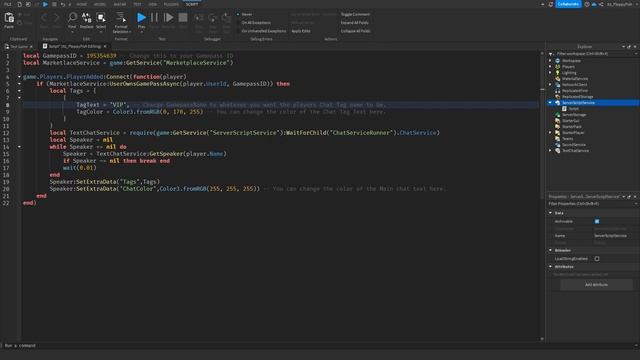Screen dimensions: 640x360
Task: Click the Workspace globe icon in Explorer
Action: coord(558,60)
